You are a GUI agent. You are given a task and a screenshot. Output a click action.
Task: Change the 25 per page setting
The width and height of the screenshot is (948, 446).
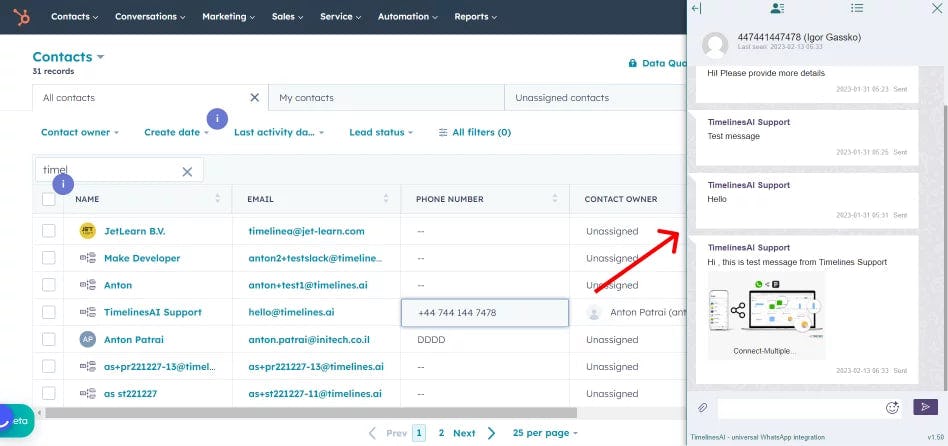tap(545, 433)
